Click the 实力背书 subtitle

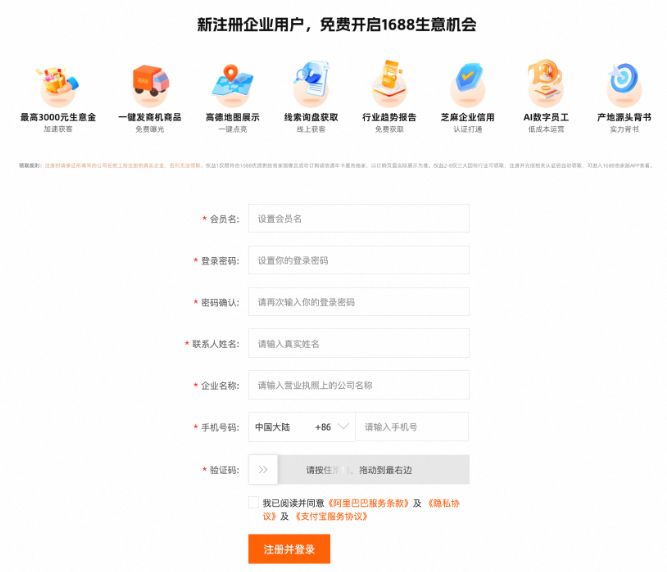(x=624, y=129)
